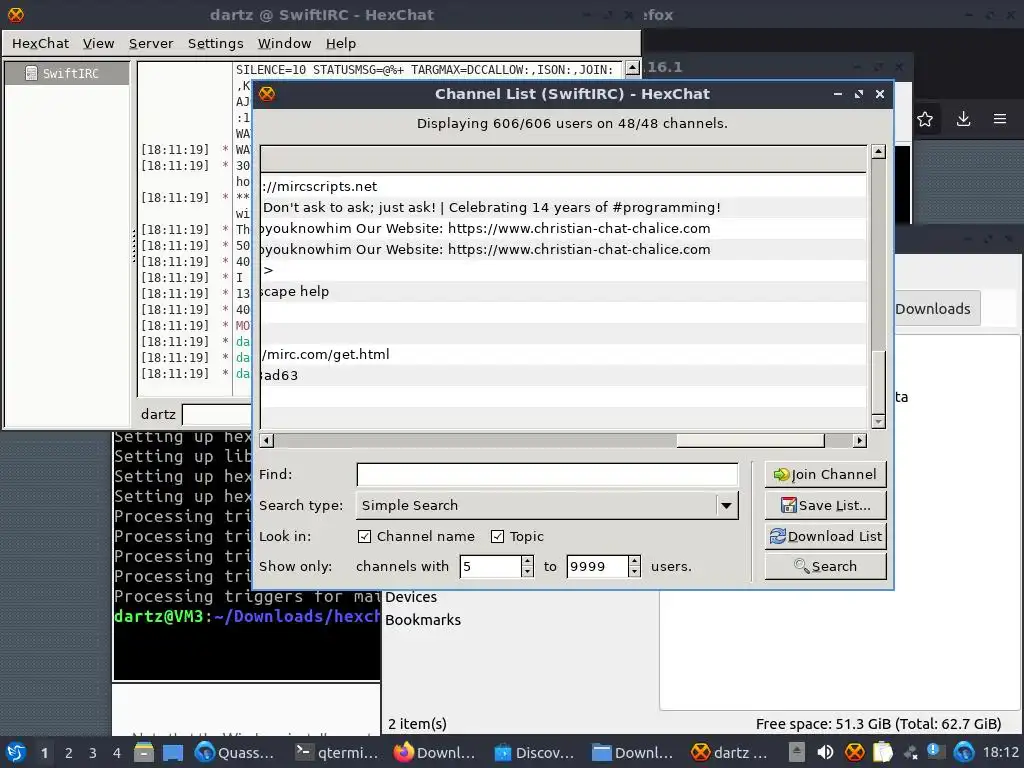
Task: Select Devices in the file manager sidebar
Action: [x=411, y=597]
